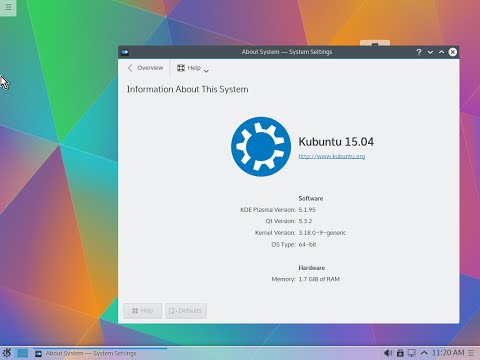This screenshot has height=360, width=480.
Task: Select the OS Type 64-bit value
Action: tap(307, 244)
